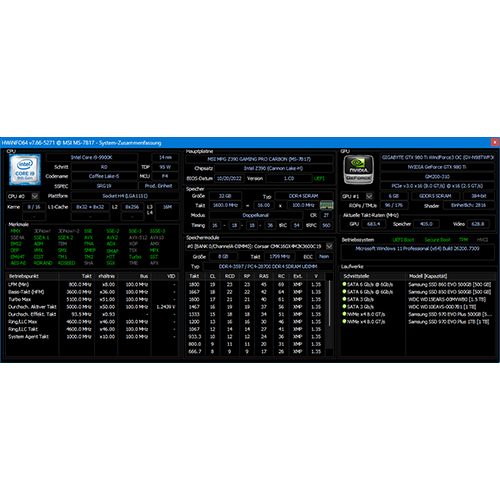This screenshot has height=500, width=500.
Task: Click the Socket H4 (LGA1151) platform field
Action: 125,196
